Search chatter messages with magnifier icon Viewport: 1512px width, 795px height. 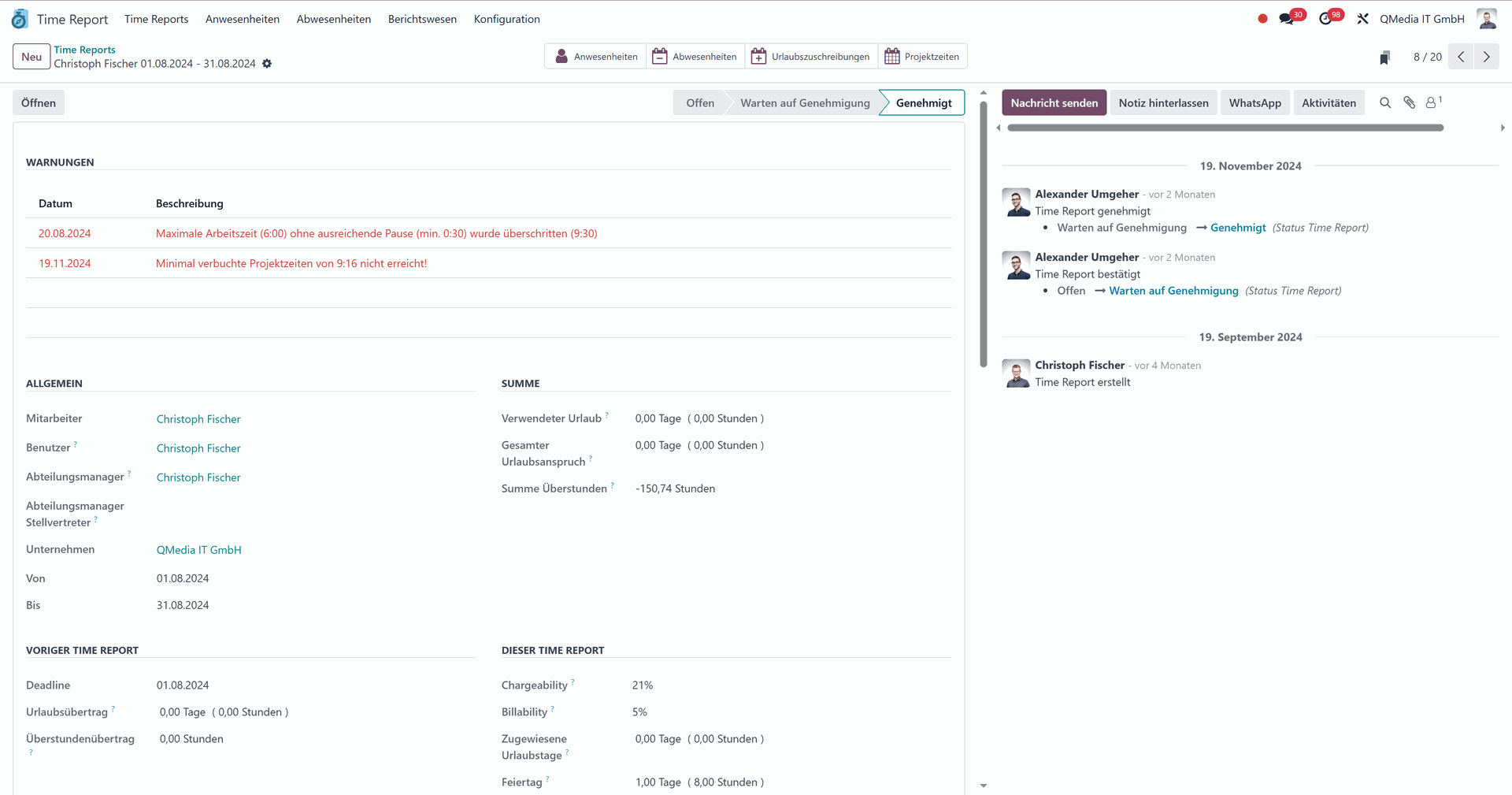1385,103
